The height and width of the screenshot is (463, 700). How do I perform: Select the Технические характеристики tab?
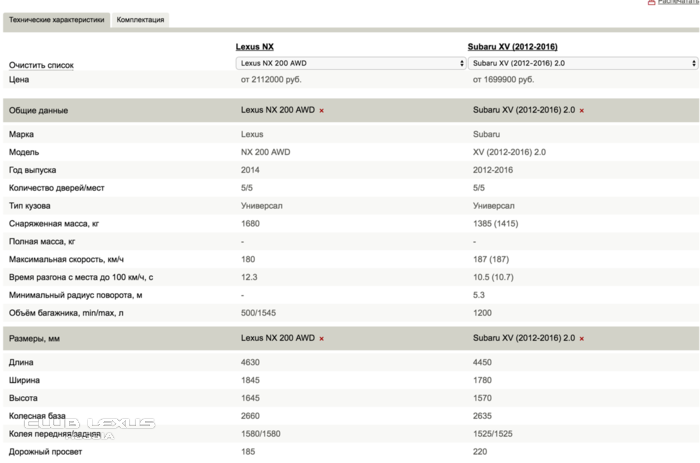point(56,19)
